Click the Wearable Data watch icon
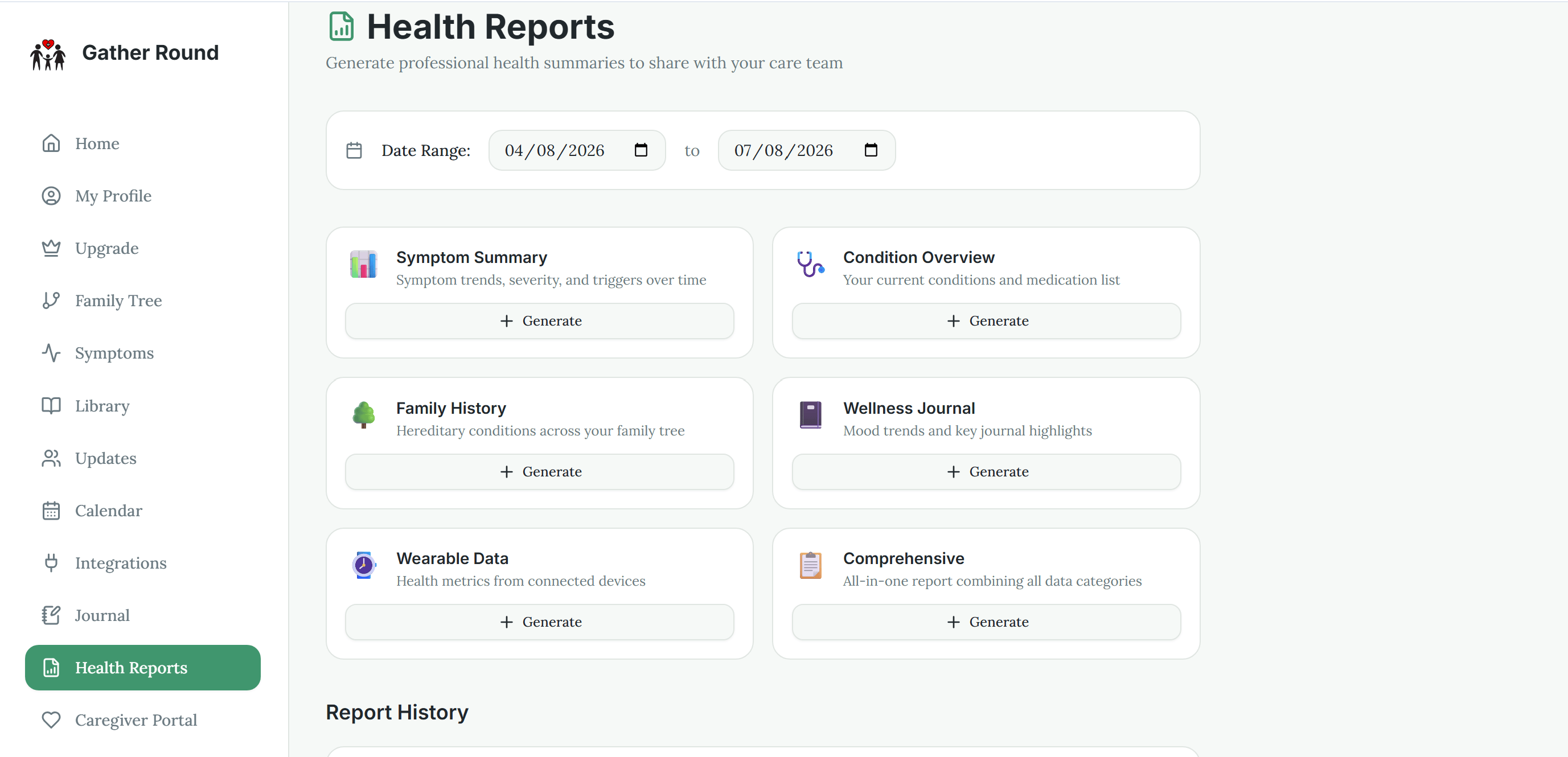Image resolution: width=1568 pixels, height=757 pixels. 363,565
